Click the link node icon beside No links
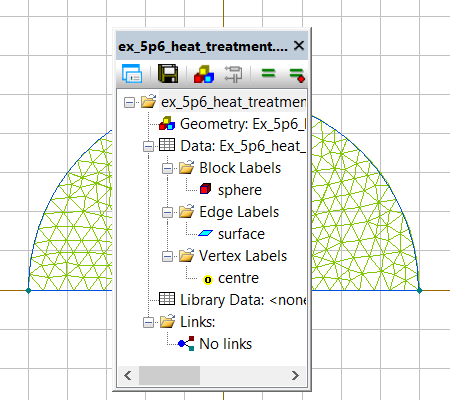This screenshot has height=400, width=450. click(x=186, y=343)
